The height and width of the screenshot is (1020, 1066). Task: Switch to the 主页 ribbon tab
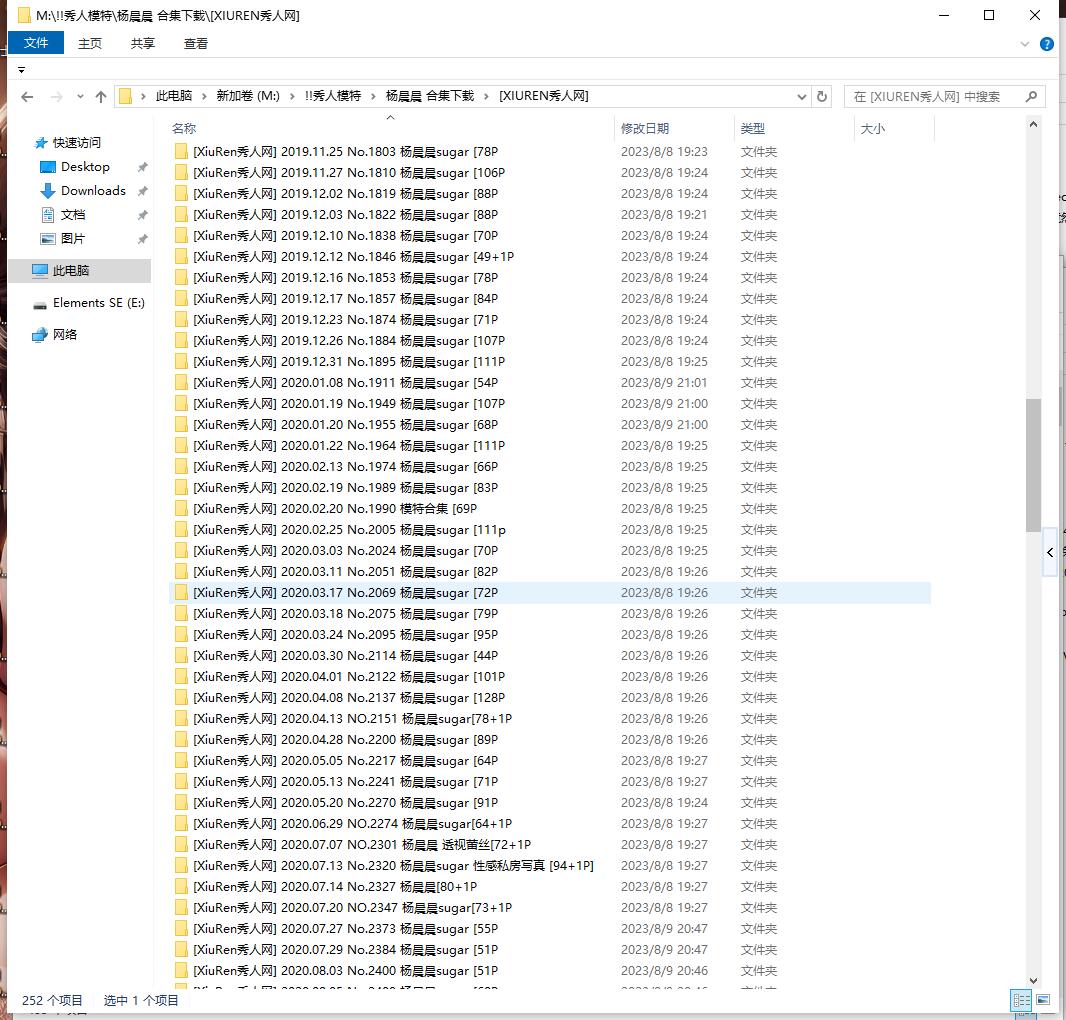pos(90,44)
